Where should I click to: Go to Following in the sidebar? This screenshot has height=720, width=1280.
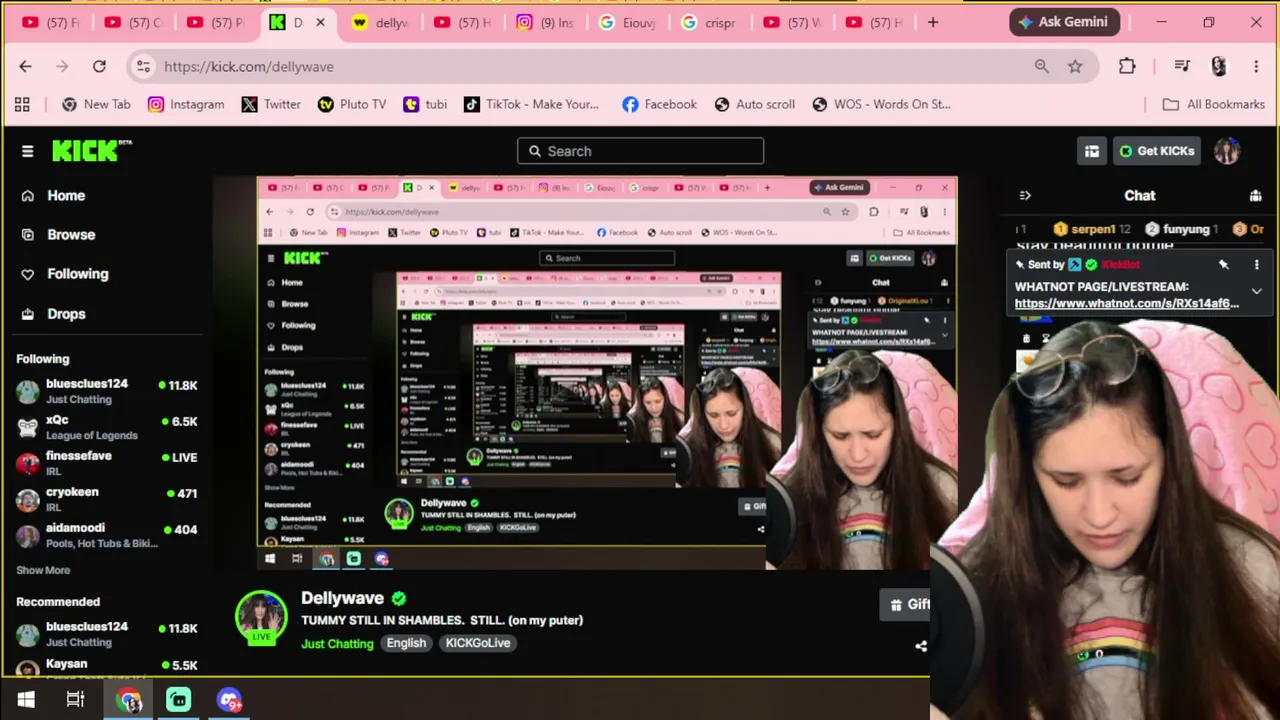[x=77, y=274]
